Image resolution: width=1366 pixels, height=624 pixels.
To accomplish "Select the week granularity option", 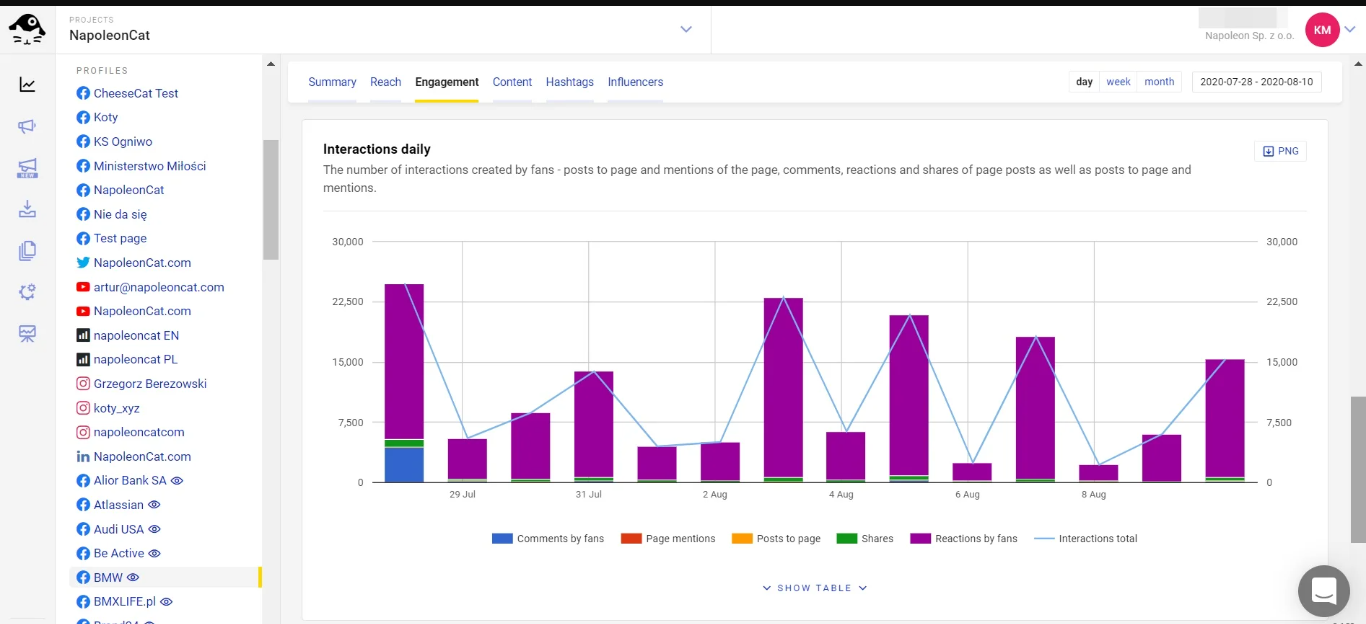I will pyautogui.click(x=1118, y=82).
